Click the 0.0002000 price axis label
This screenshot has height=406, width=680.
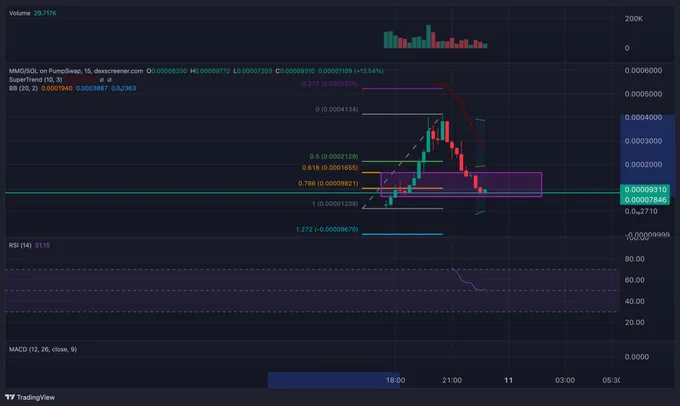pos(643,164)
